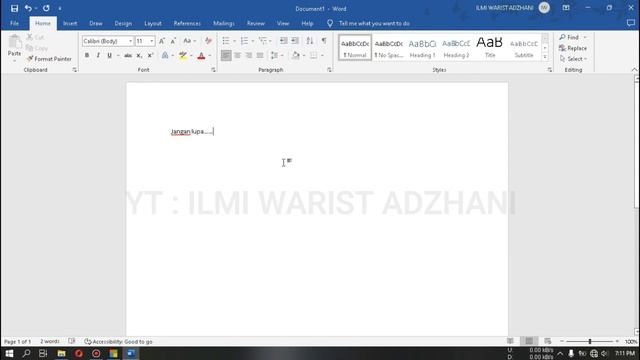Redo with the repeat typing icon
Viewport: 640px width, 360px height.
46,8
